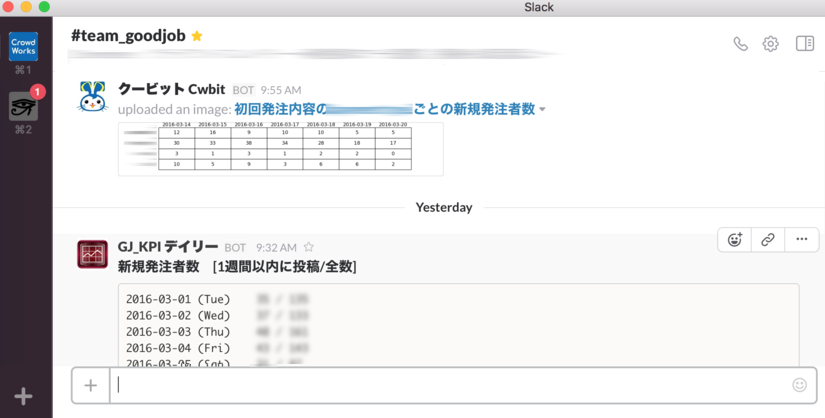Screen dimensions: 825x418
Task: Click the #team_goodjob channel title
Action: (128, 35)
